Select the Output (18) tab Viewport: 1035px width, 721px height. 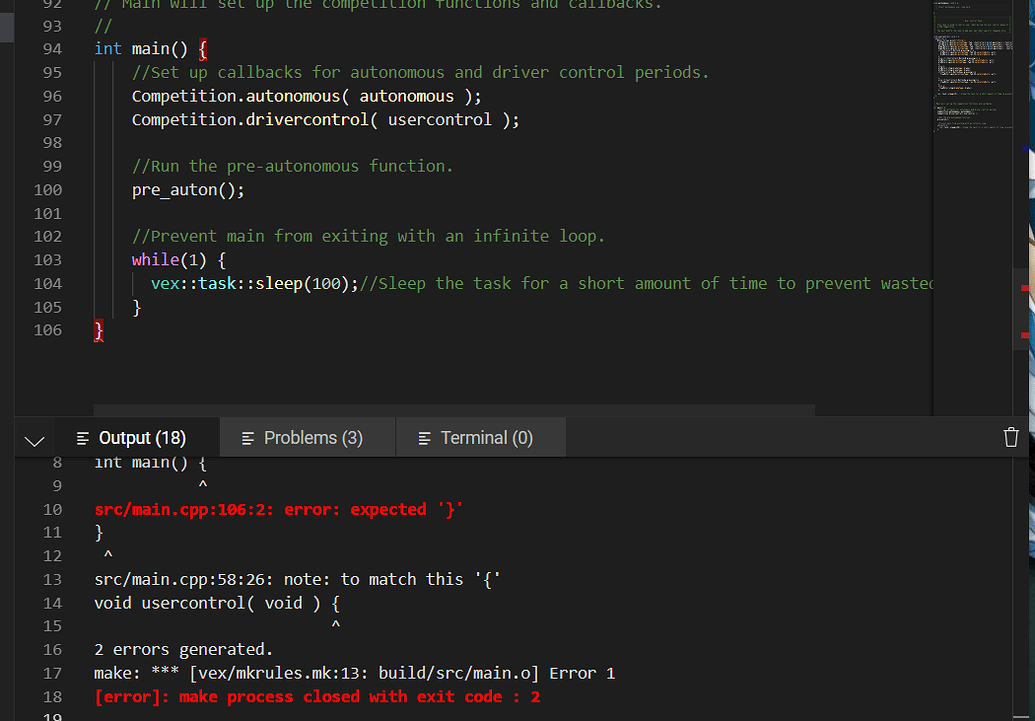click(x=131, y=438)
